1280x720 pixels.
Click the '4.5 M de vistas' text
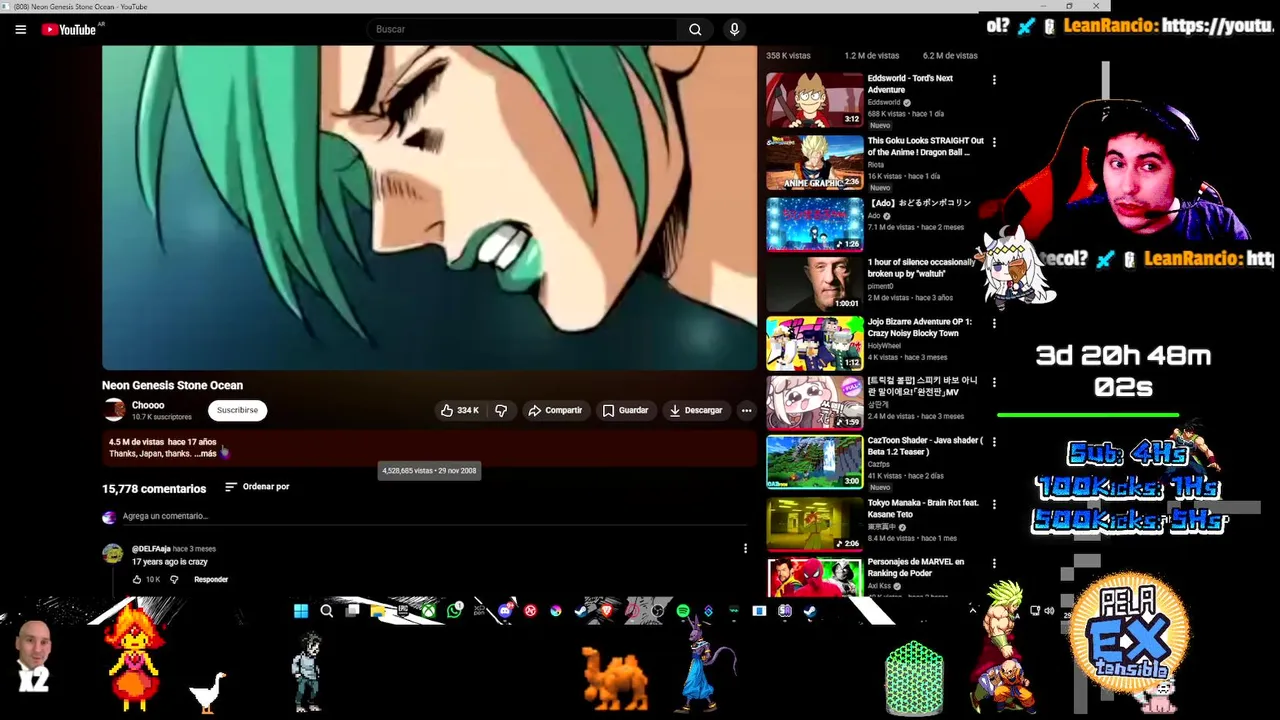click(x=136, y=442)
